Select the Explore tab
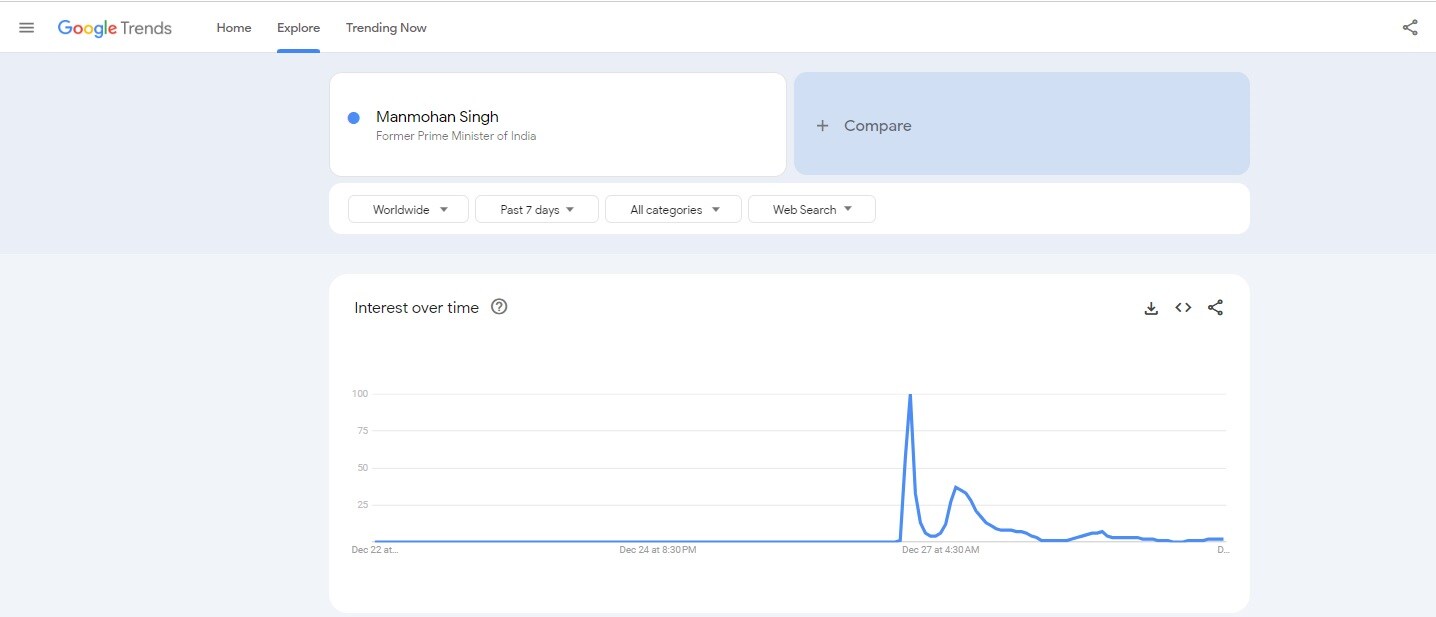 [x=298, y=28]
